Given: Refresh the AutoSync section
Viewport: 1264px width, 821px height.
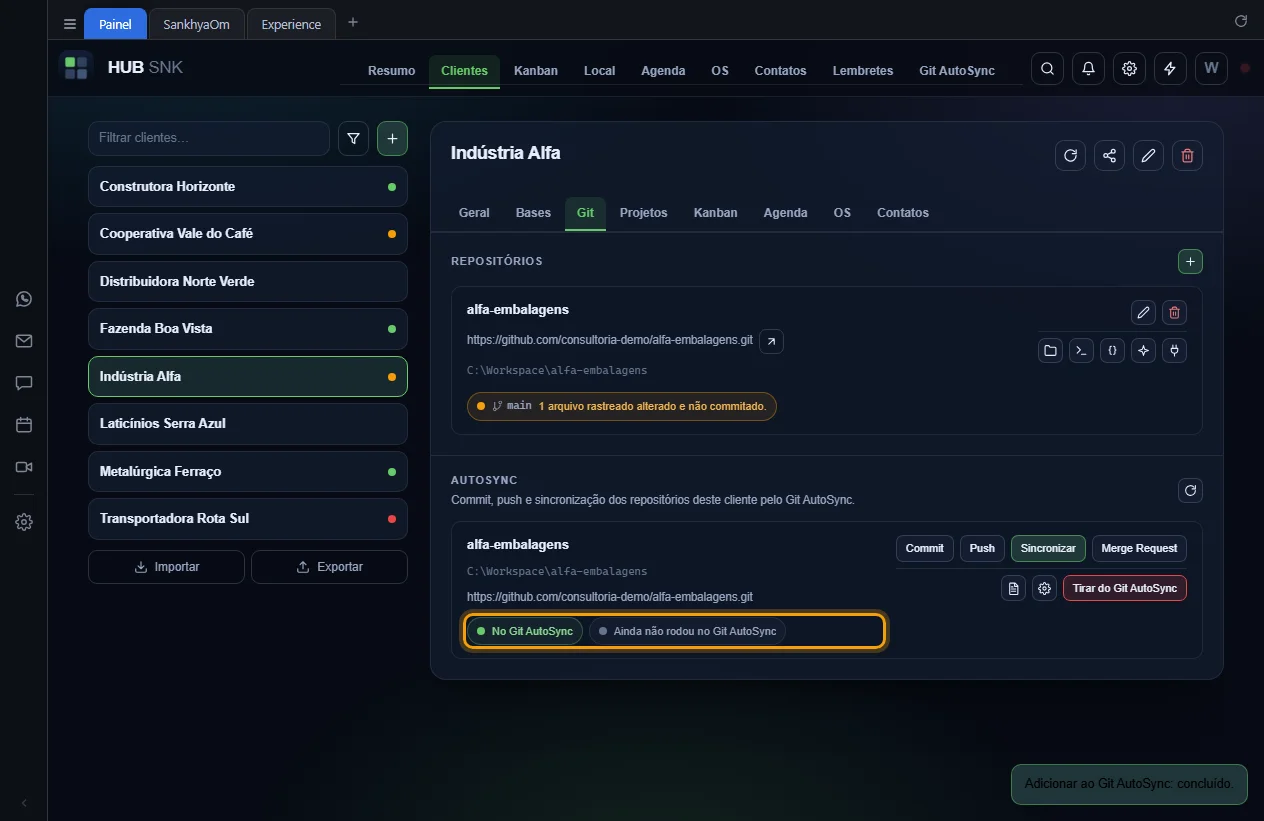Looking at the screenshot, I should tap(1190, 490).
